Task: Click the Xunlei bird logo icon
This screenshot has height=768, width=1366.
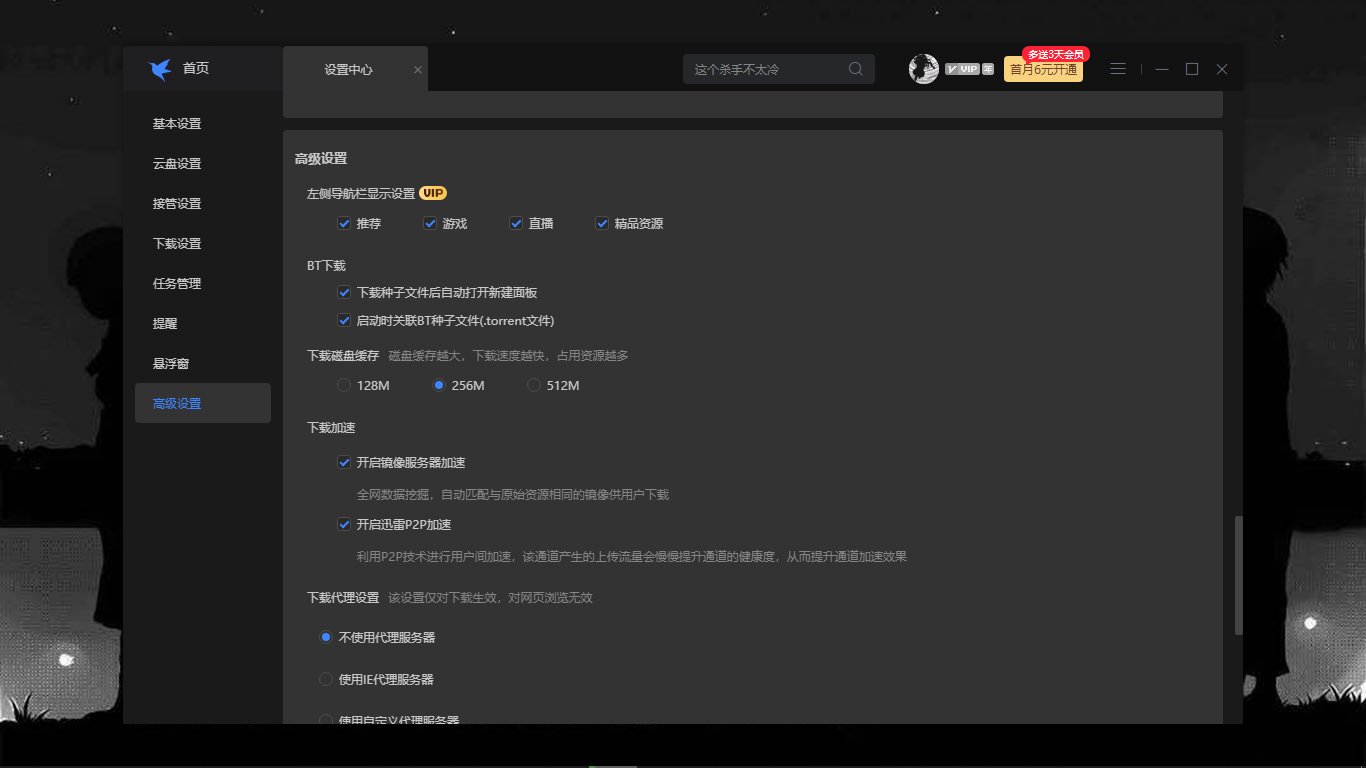Action: 160,69
